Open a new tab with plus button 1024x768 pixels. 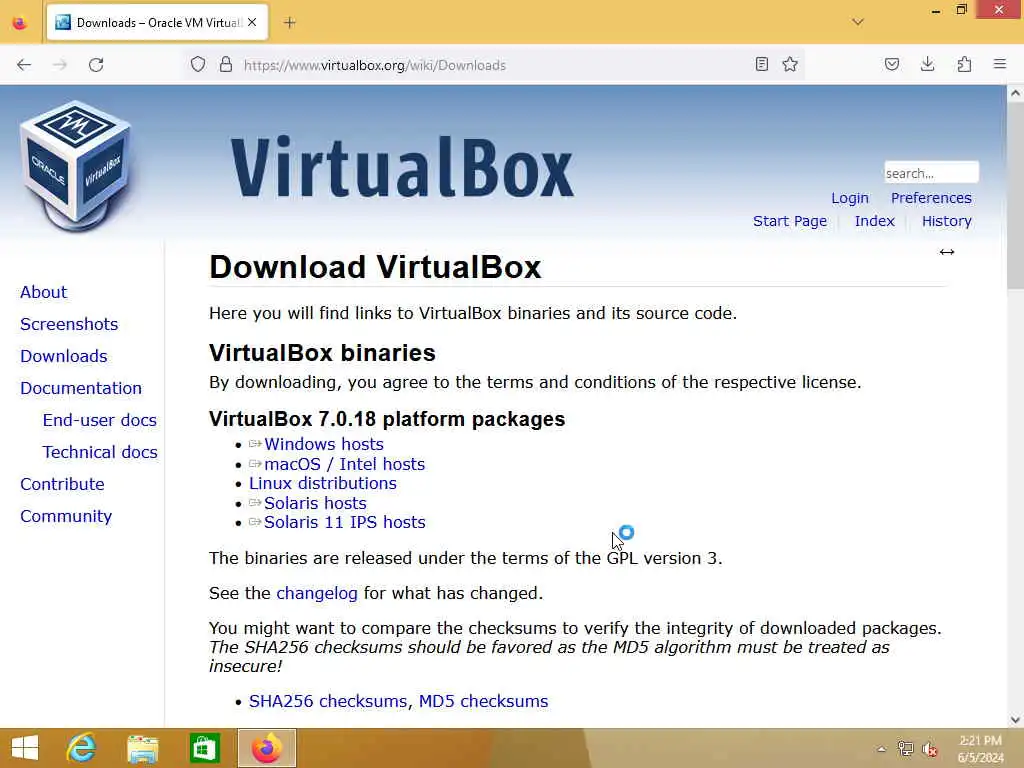coord(290,23)
